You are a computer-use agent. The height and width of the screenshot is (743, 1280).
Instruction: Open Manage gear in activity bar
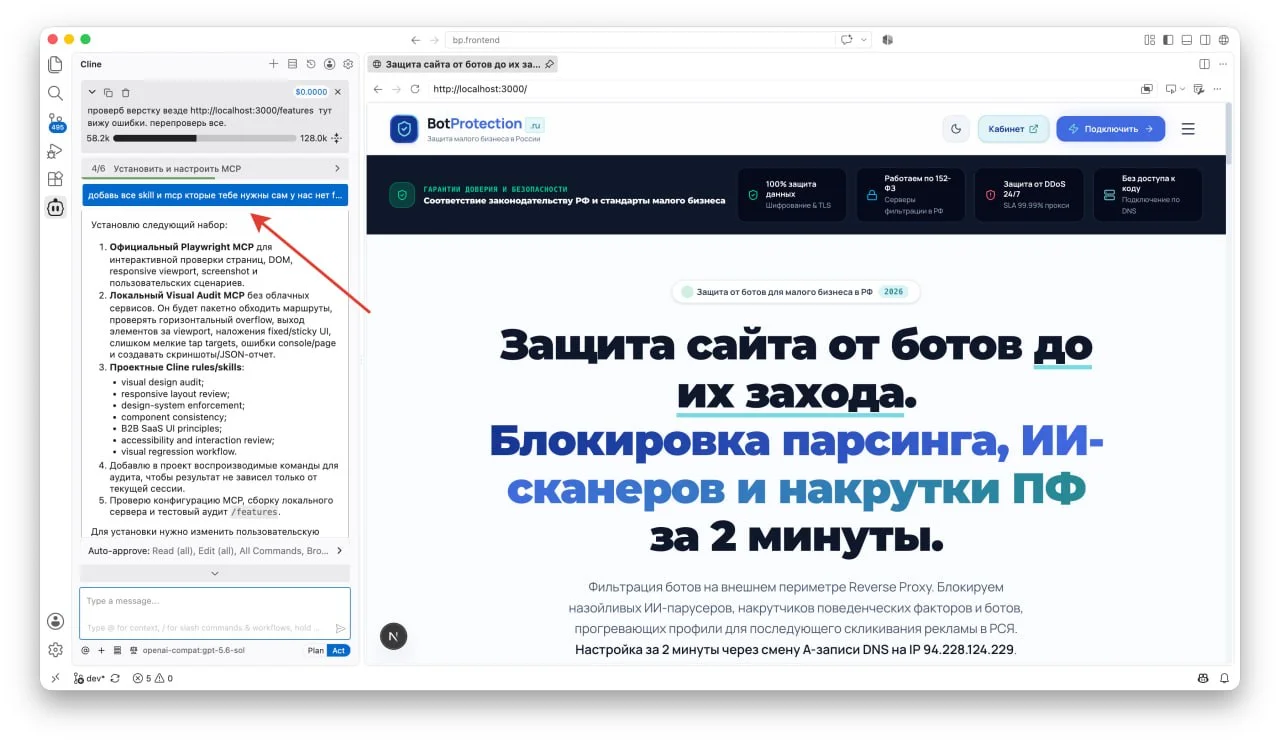click(x=56, y=650)
